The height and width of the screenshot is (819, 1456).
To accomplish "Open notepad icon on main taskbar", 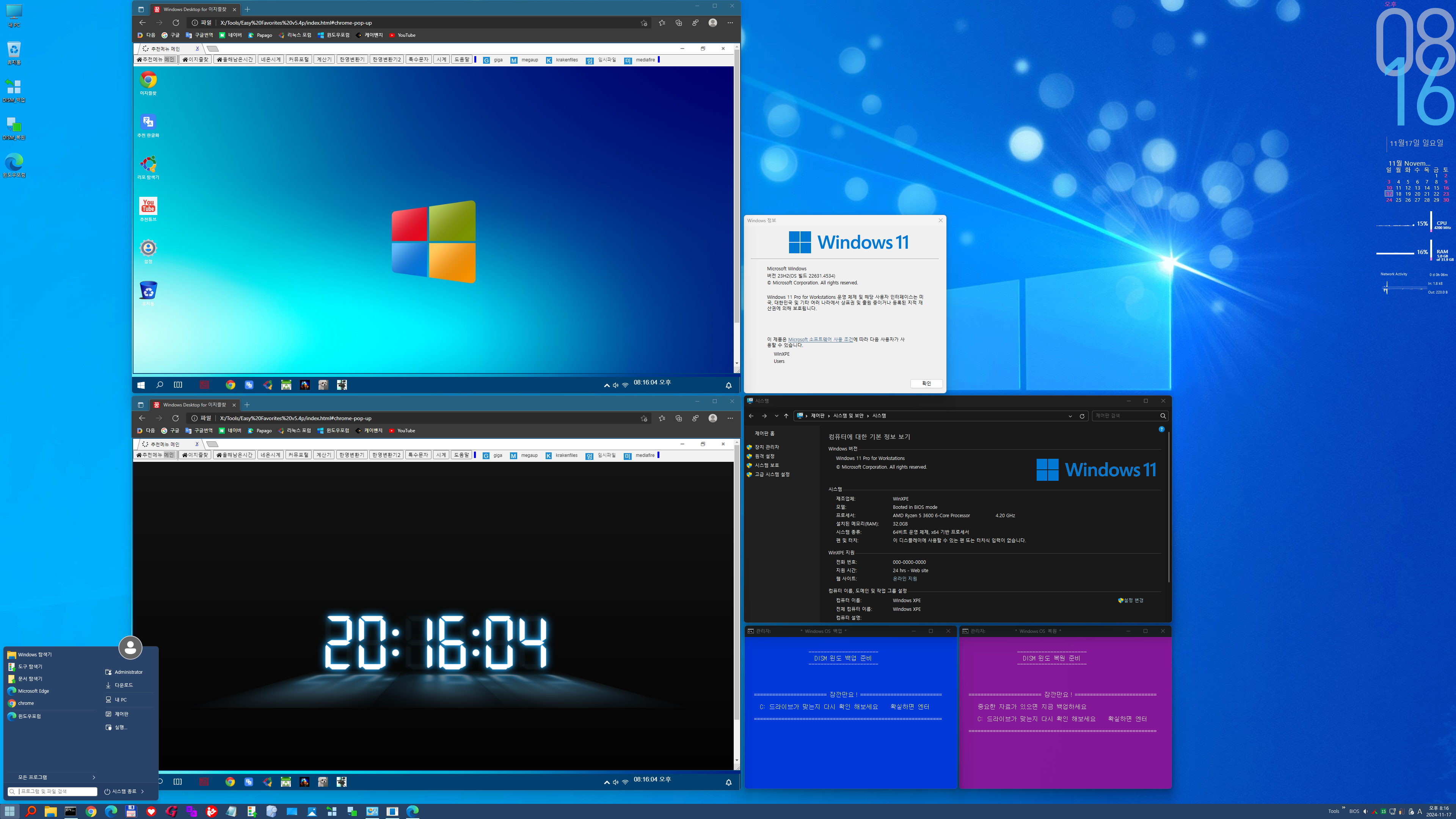I will [x=231, y=811].
